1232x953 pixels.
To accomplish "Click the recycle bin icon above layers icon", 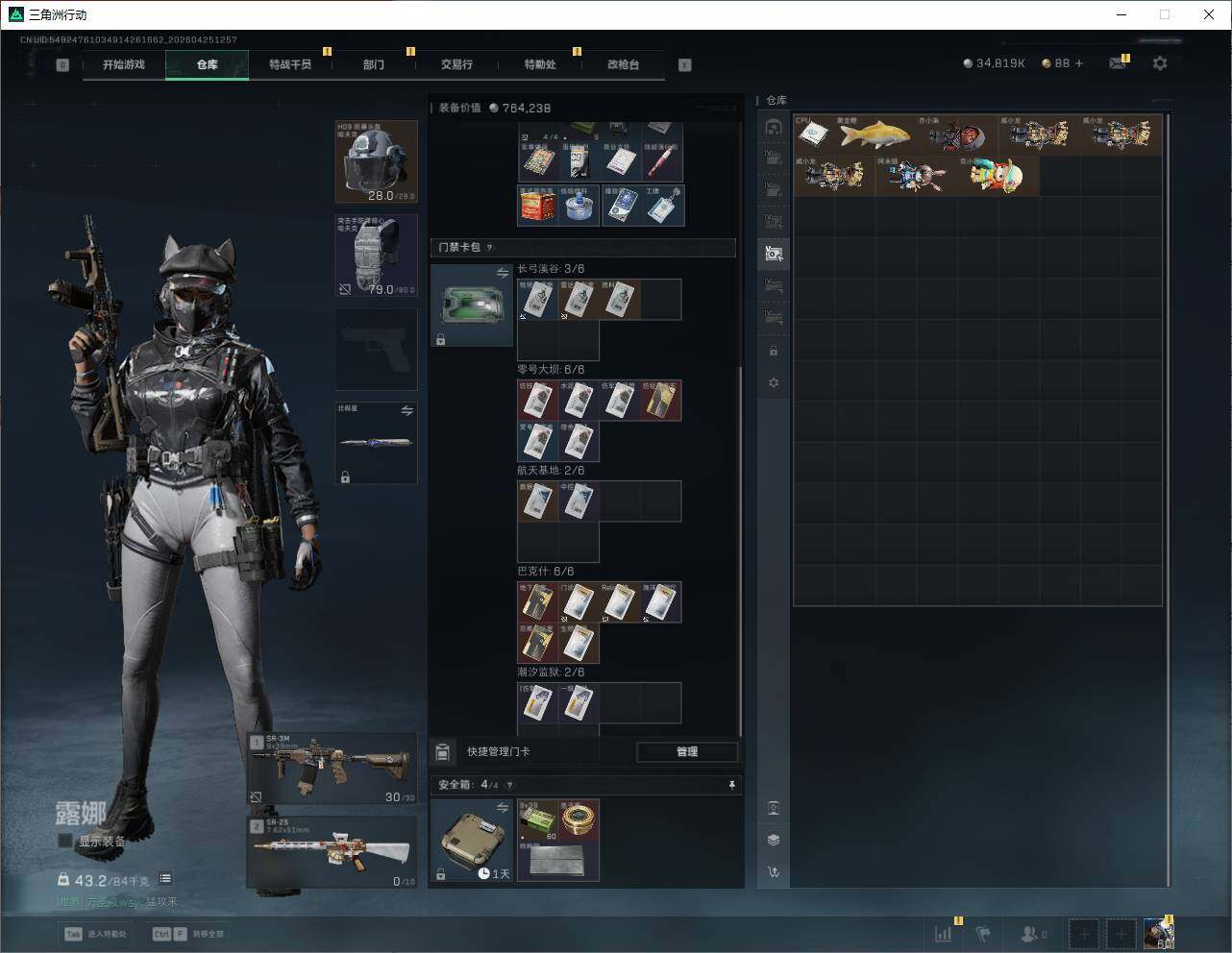I will point(774,808).
